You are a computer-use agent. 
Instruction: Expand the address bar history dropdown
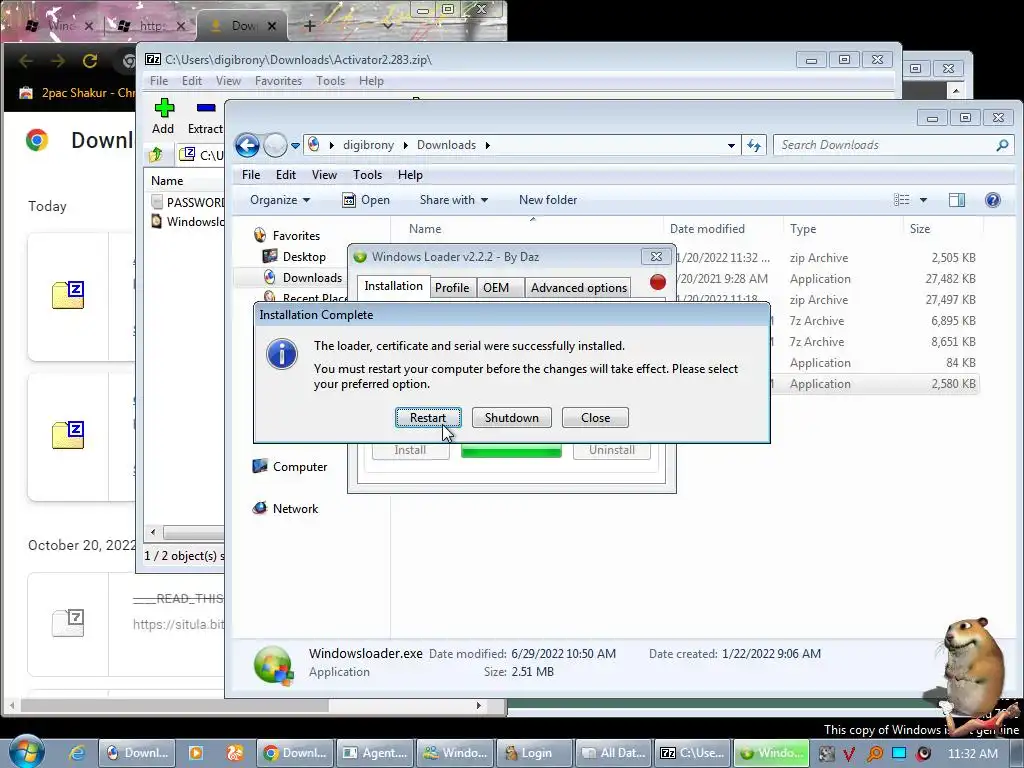point(731,146)
